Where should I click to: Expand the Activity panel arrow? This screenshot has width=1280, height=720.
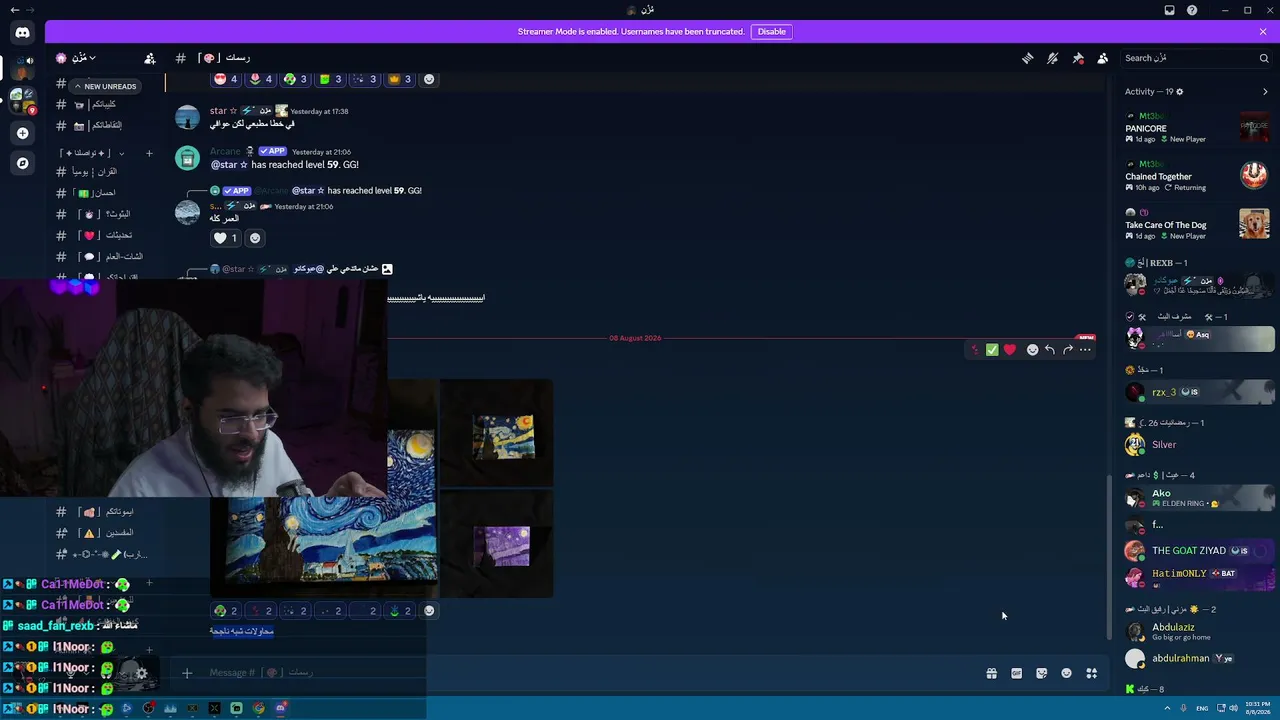click(x=1265, y=92)
